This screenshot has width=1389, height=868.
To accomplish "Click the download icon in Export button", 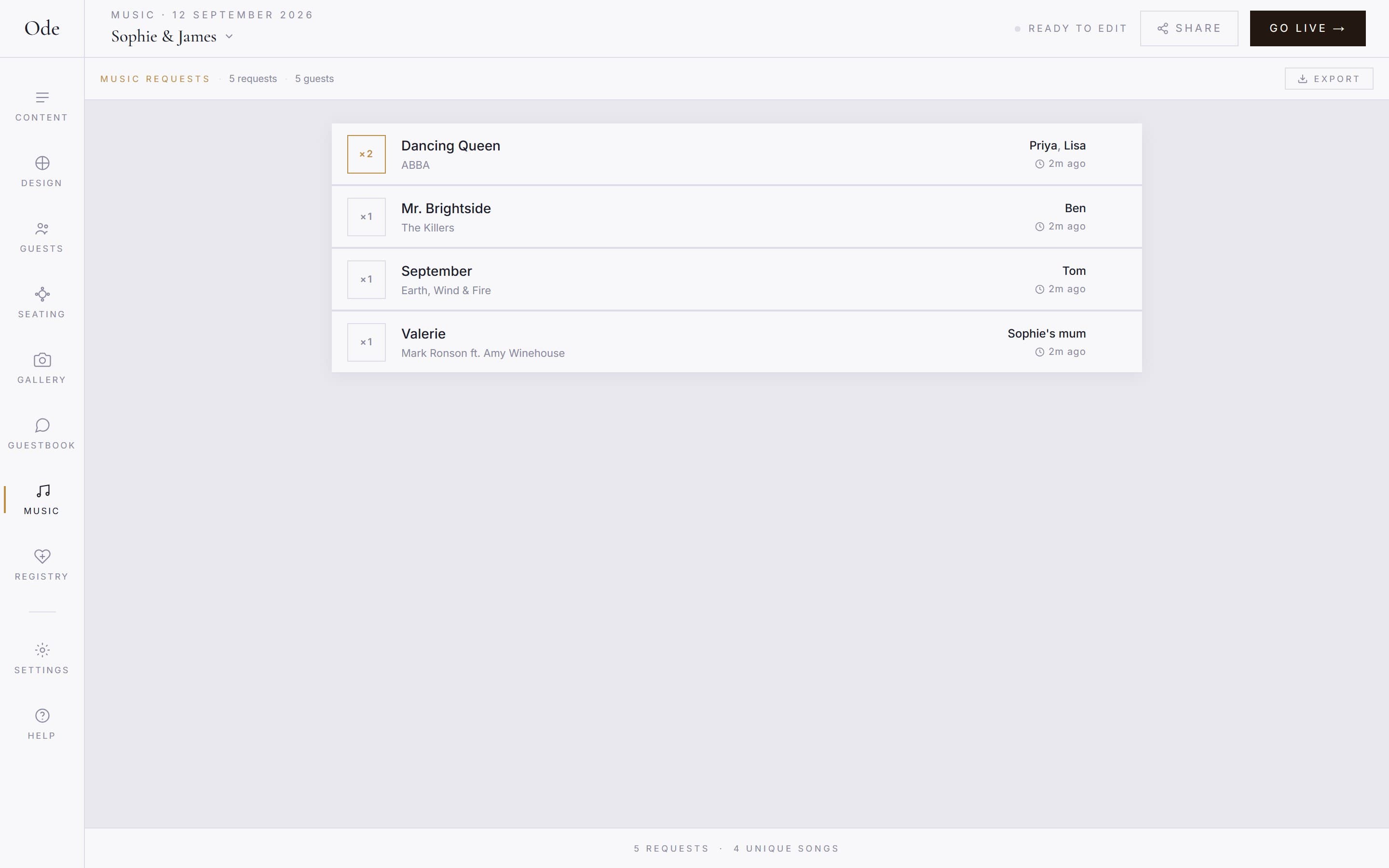I will pyautogui.click(x=1302, y=79).
